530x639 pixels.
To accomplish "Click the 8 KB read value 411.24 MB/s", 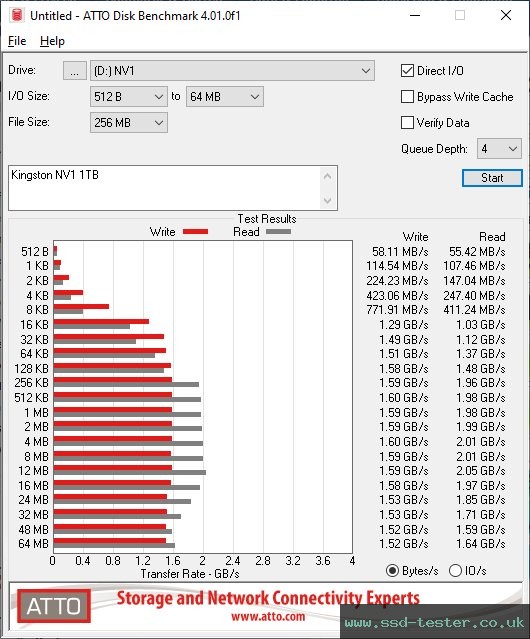I will [474, 310].
